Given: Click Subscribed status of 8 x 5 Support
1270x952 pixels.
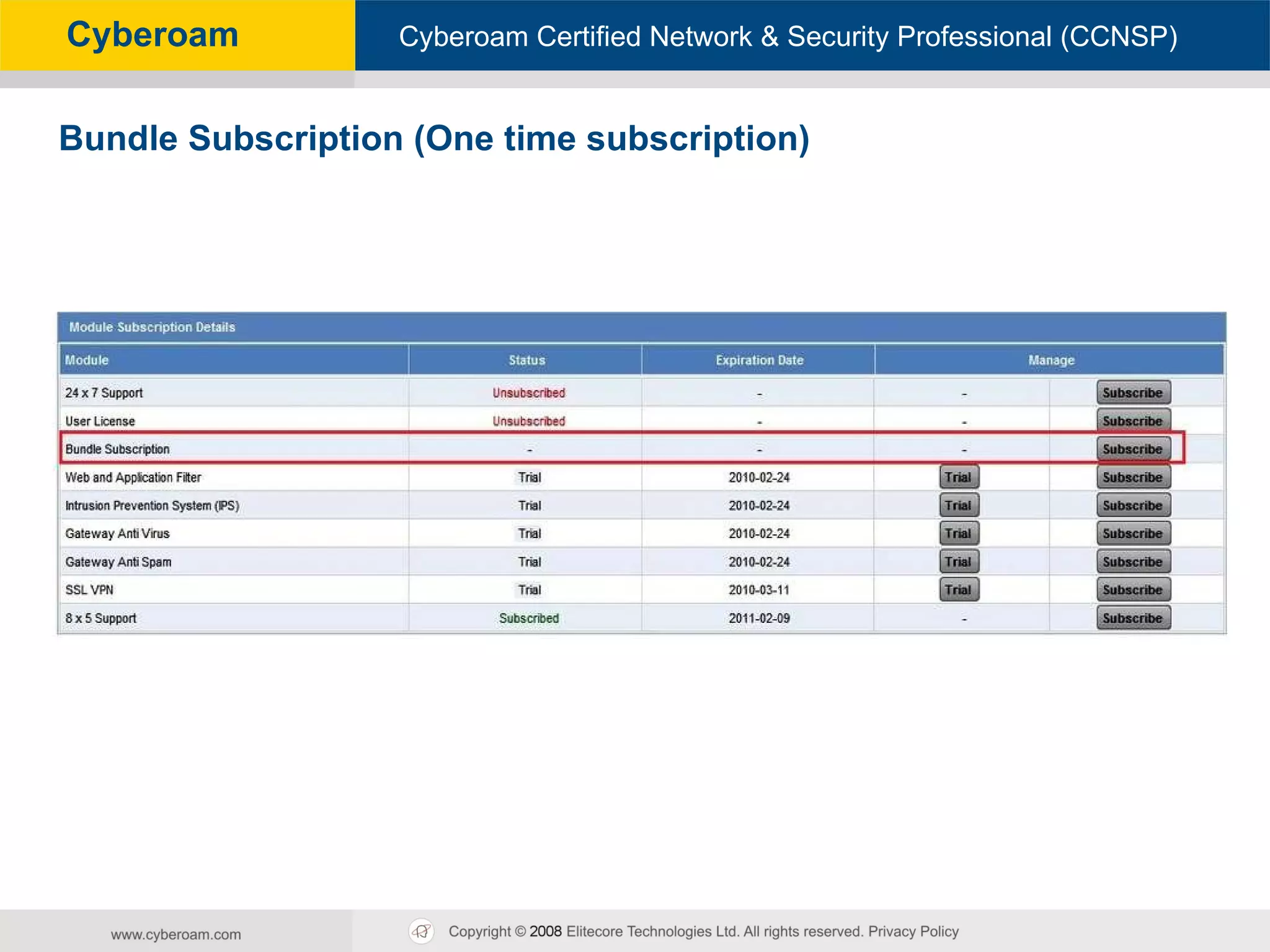Looking at the screenshot, I should coord(529,619).
